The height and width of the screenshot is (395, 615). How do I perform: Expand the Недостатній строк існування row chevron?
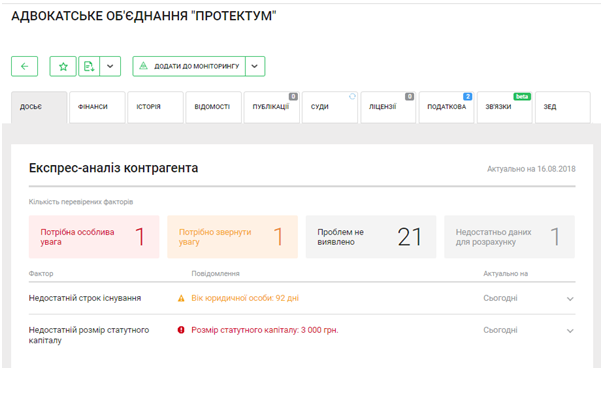[x=570, y=299]
